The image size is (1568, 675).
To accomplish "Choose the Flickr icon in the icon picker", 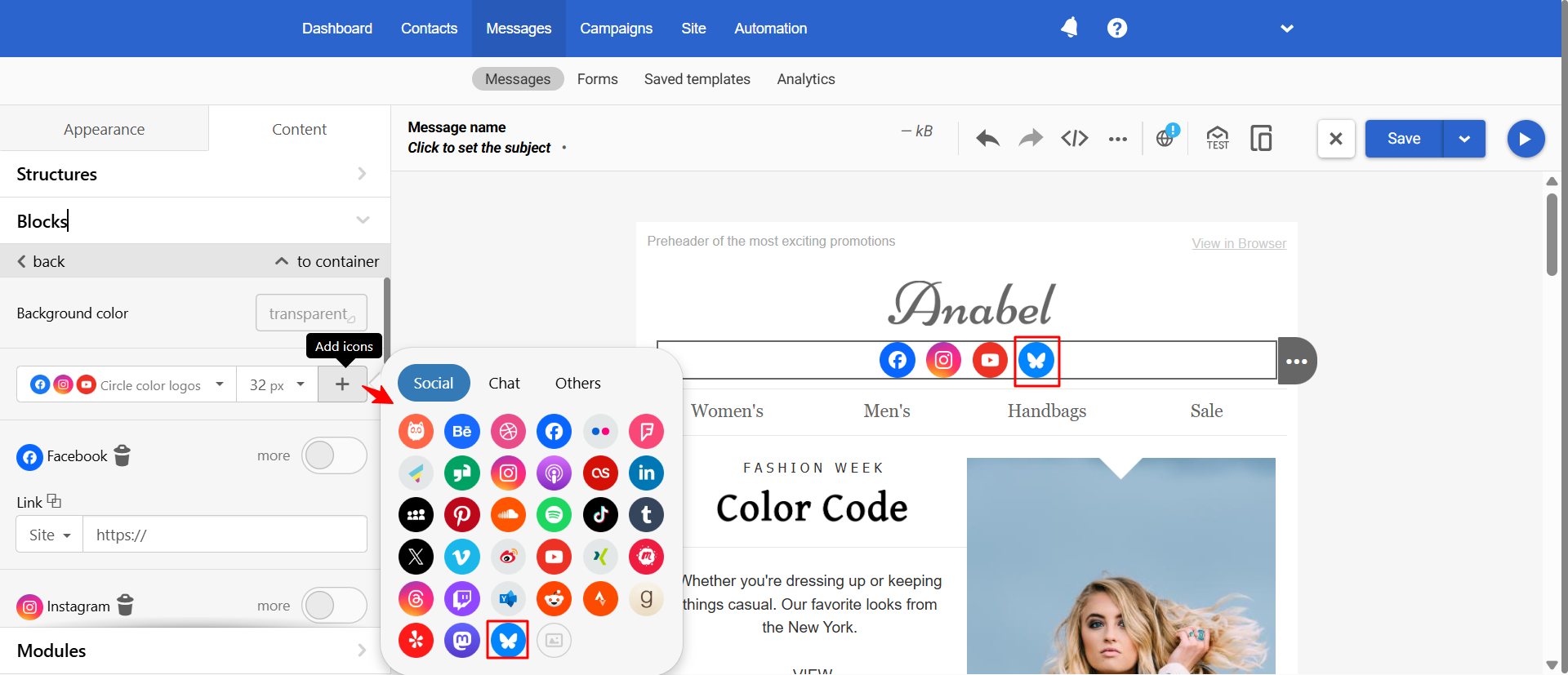I will click(600, 431).
